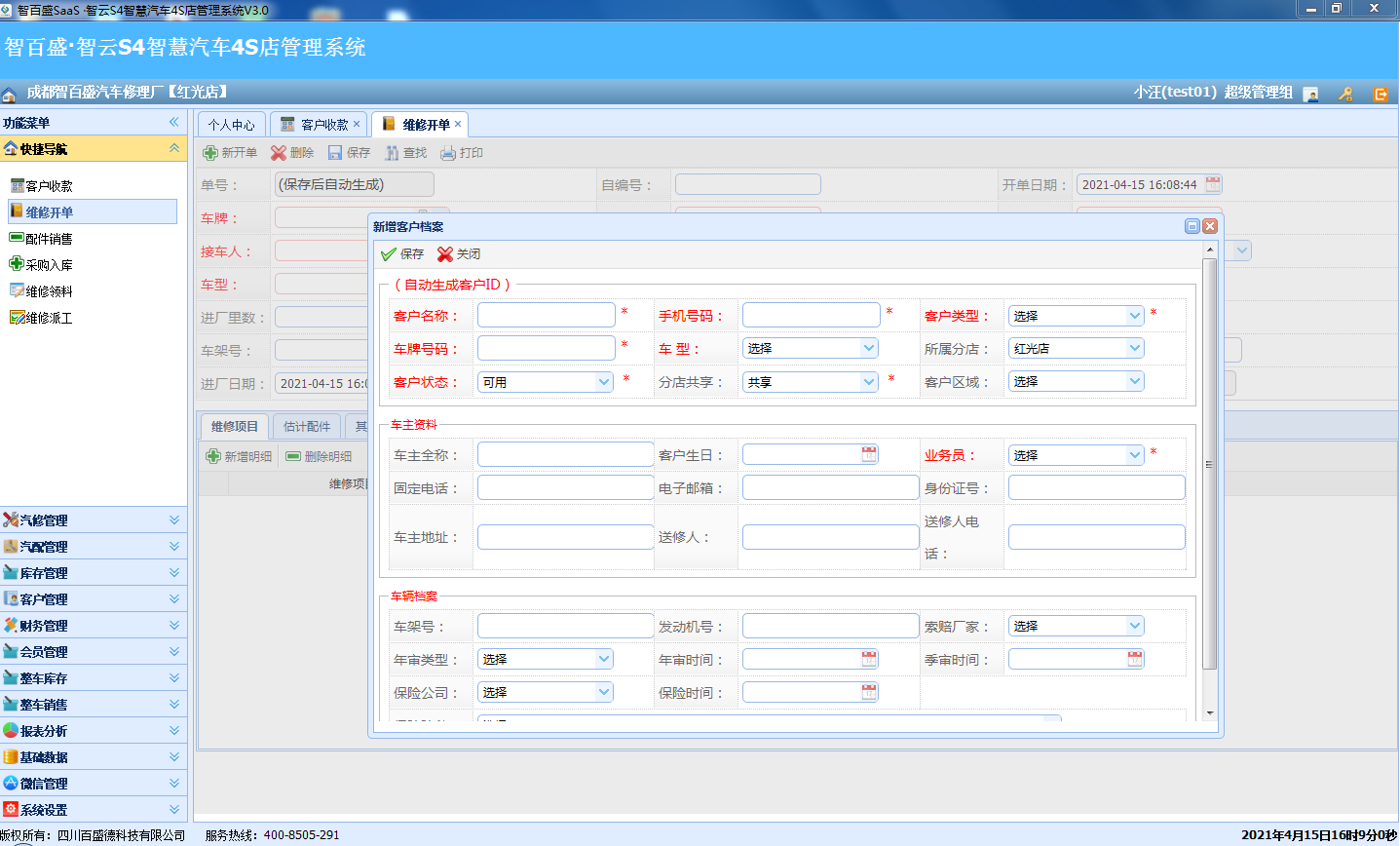Collapse the 快捷导航 section
The width and height of the screenshot is (1400, 846).
pos(174,148)
